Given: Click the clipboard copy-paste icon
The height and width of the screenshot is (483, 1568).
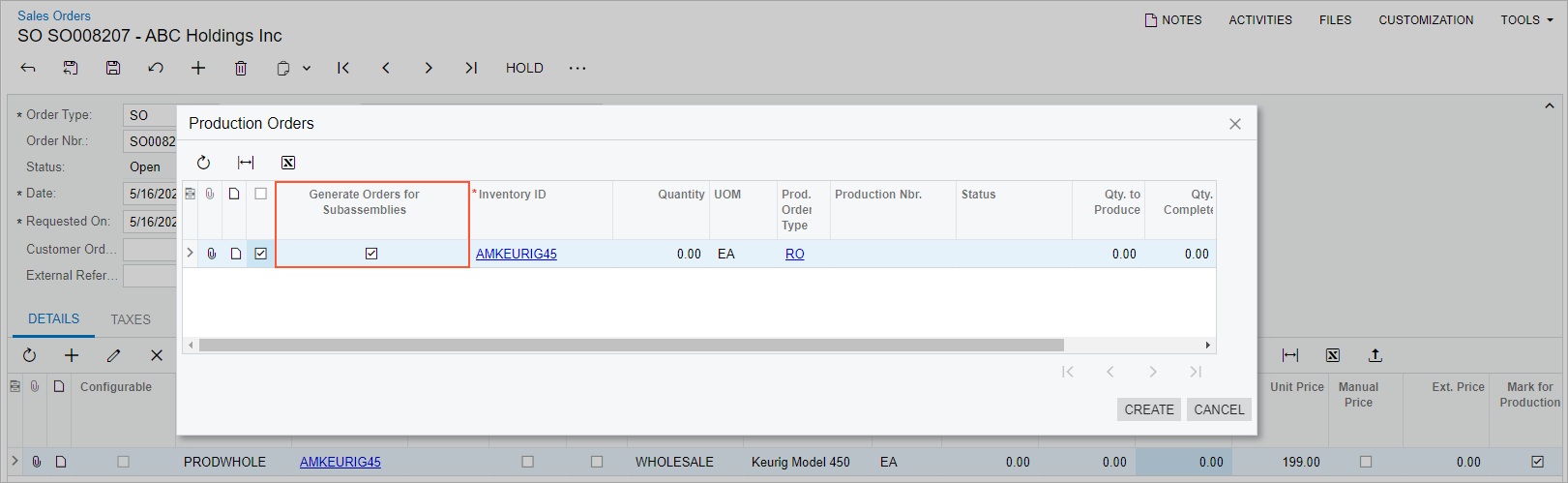Looking at the screenshot, I should coord(283,68).
